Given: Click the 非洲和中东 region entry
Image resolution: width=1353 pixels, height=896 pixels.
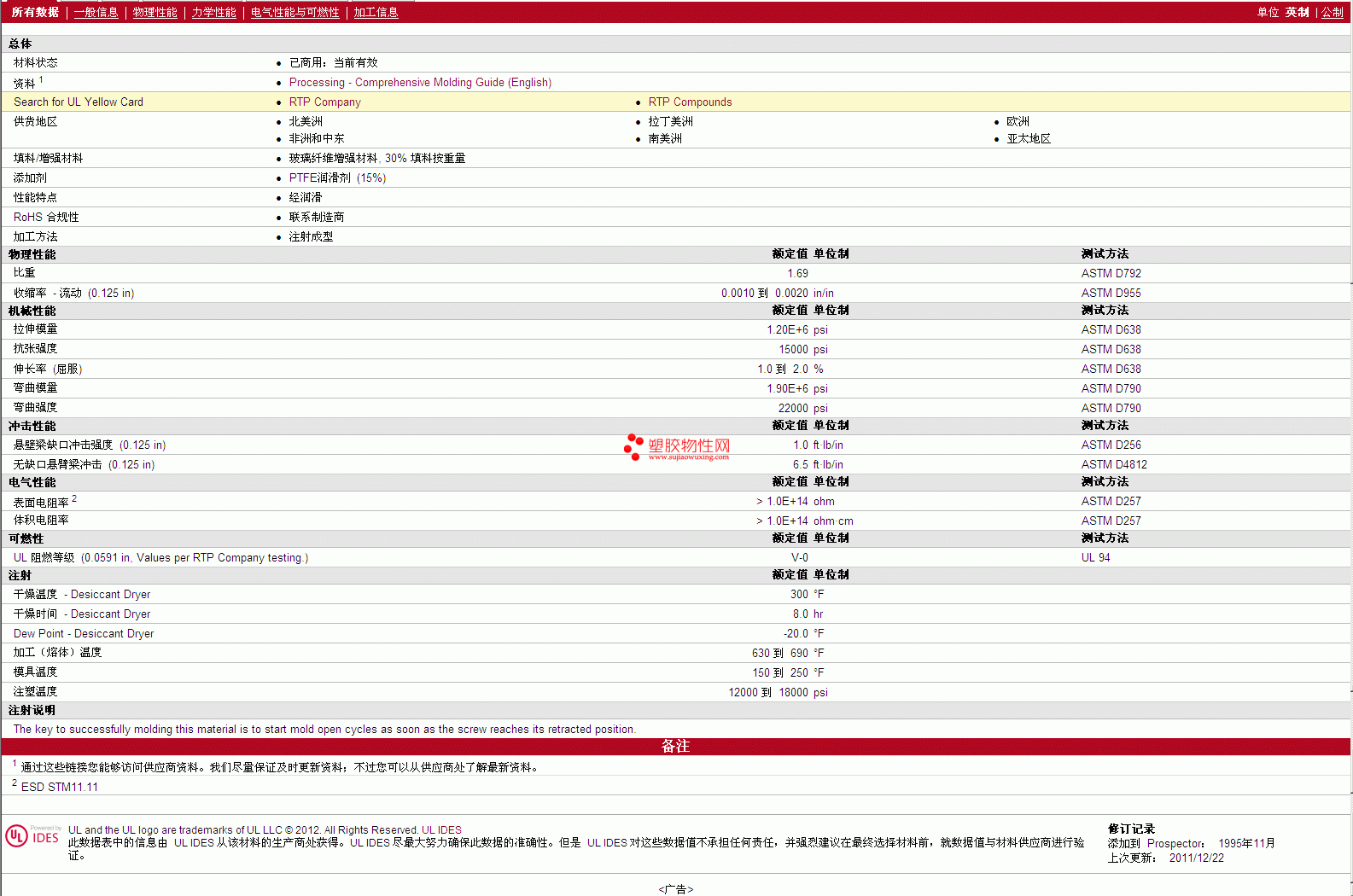Looking at the screenshot, I should point(317,138).
